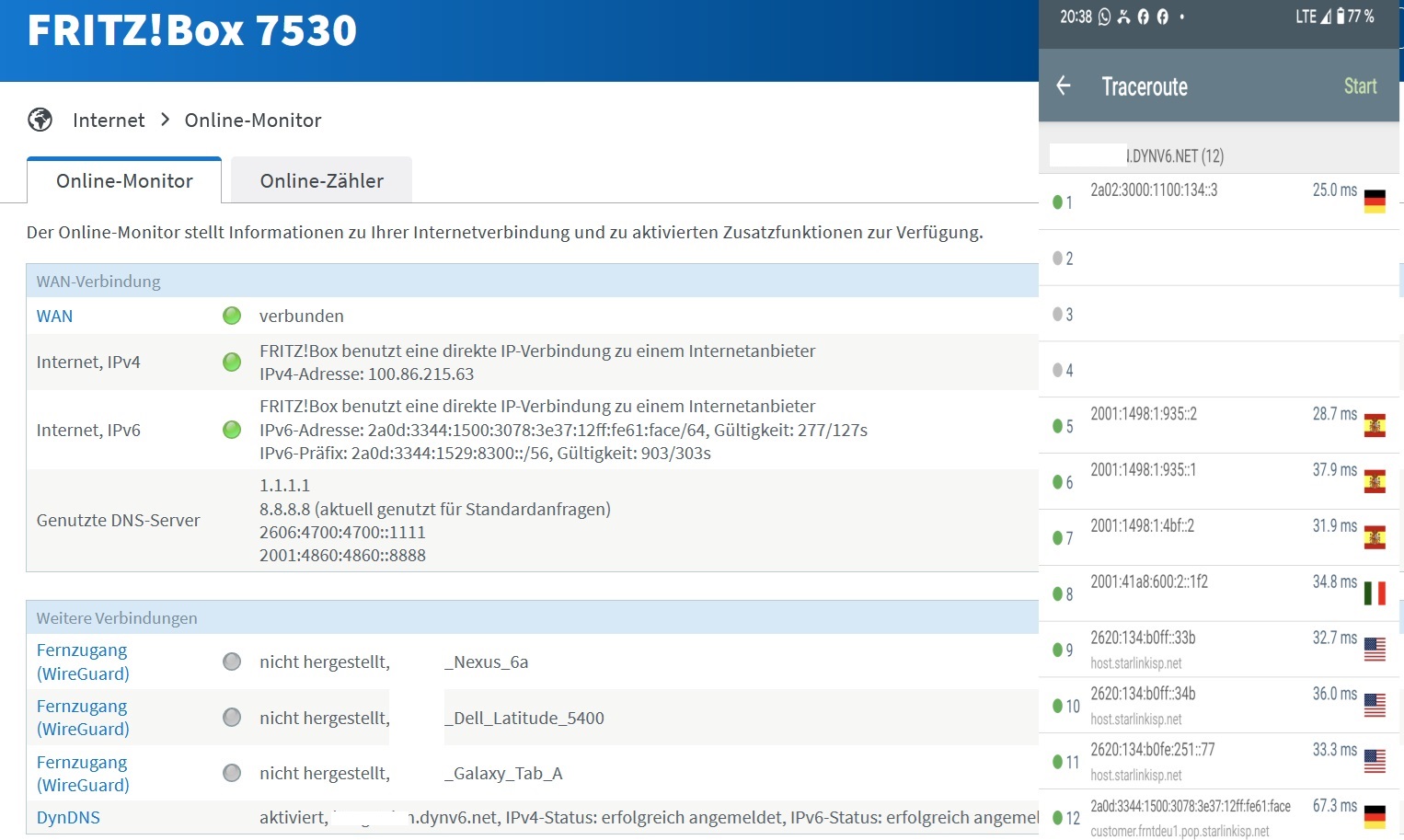Click the green status dot for Internet, IPv6
The width and height of the screenshot is (1404, 840).
232,430
